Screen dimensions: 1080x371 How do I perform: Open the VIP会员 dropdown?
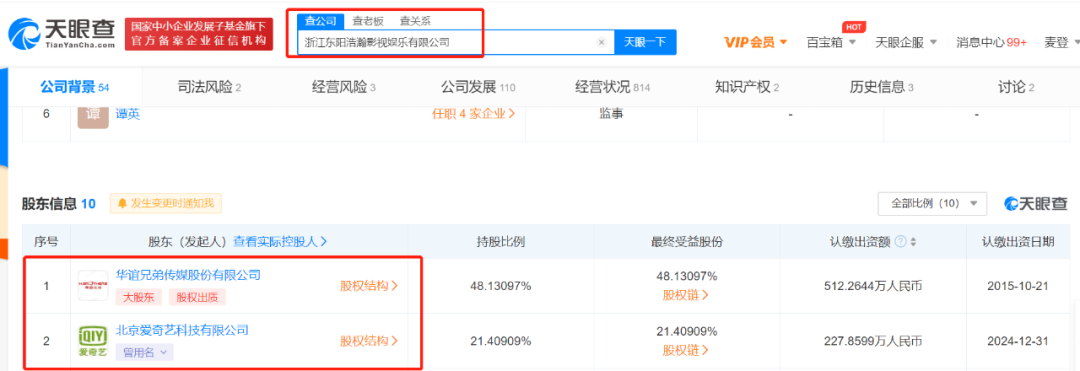click(x=755, y=43)
